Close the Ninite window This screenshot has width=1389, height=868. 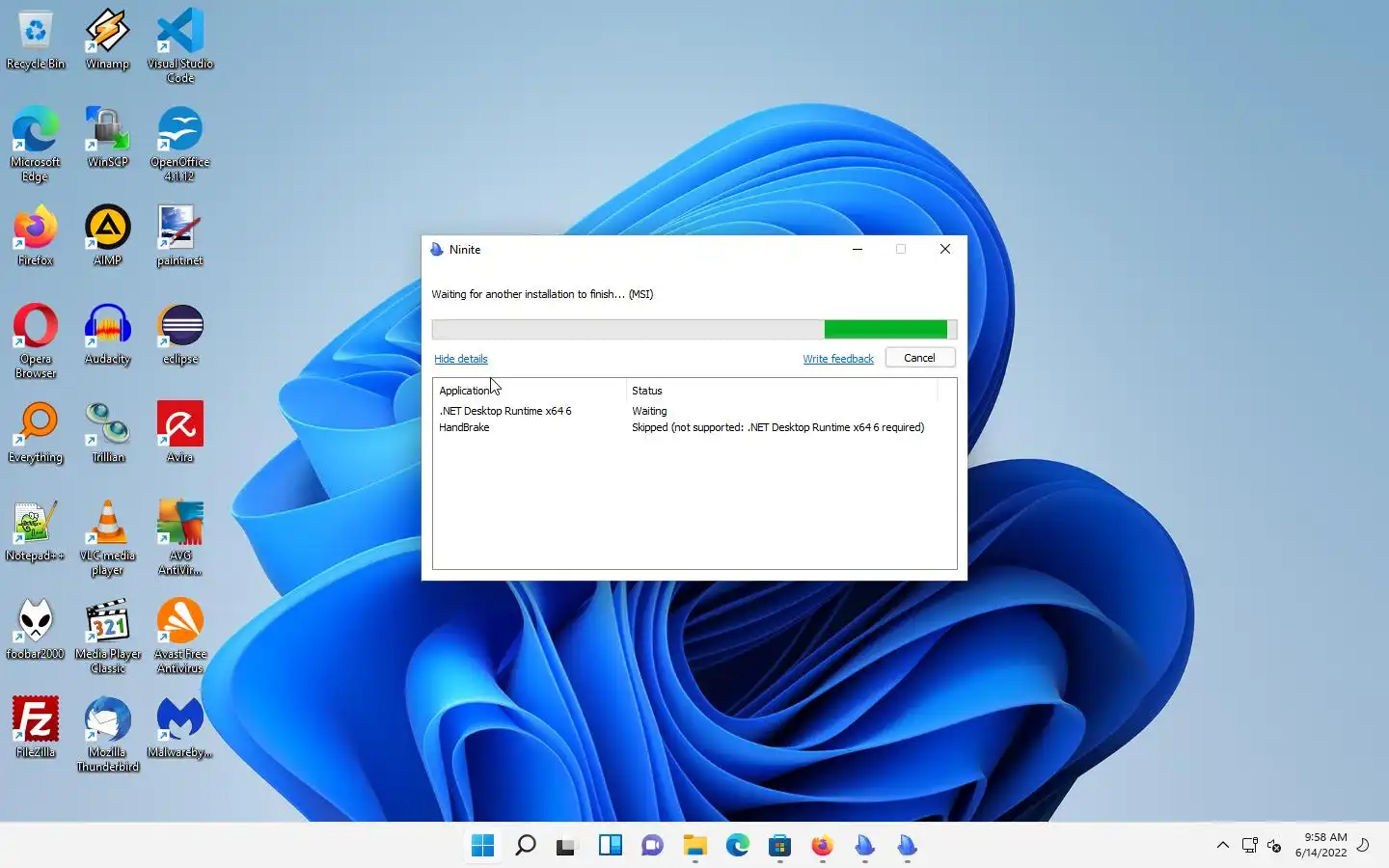click(944, 249)
